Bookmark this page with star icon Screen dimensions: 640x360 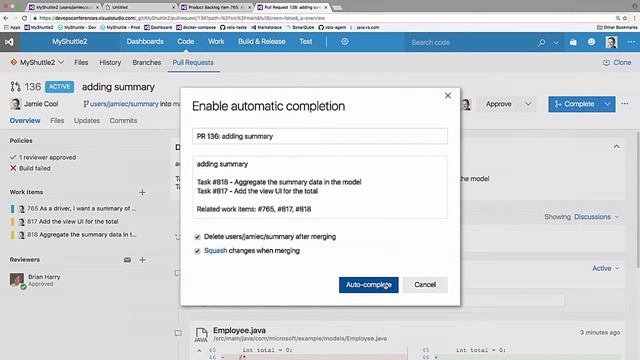(x=625, y=18)
